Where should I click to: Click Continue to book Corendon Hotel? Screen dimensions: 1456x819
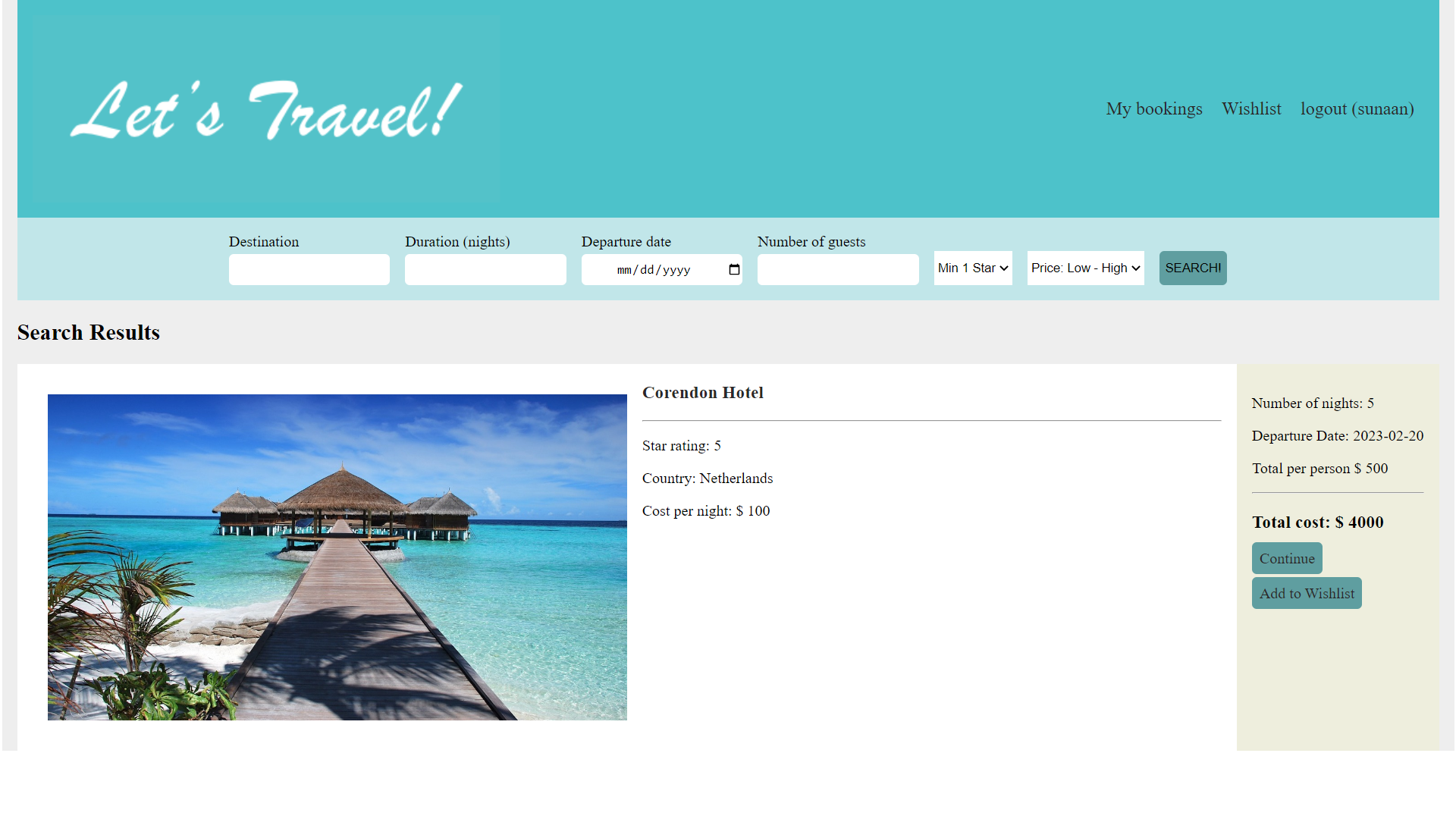click(x=1286, y=557)
